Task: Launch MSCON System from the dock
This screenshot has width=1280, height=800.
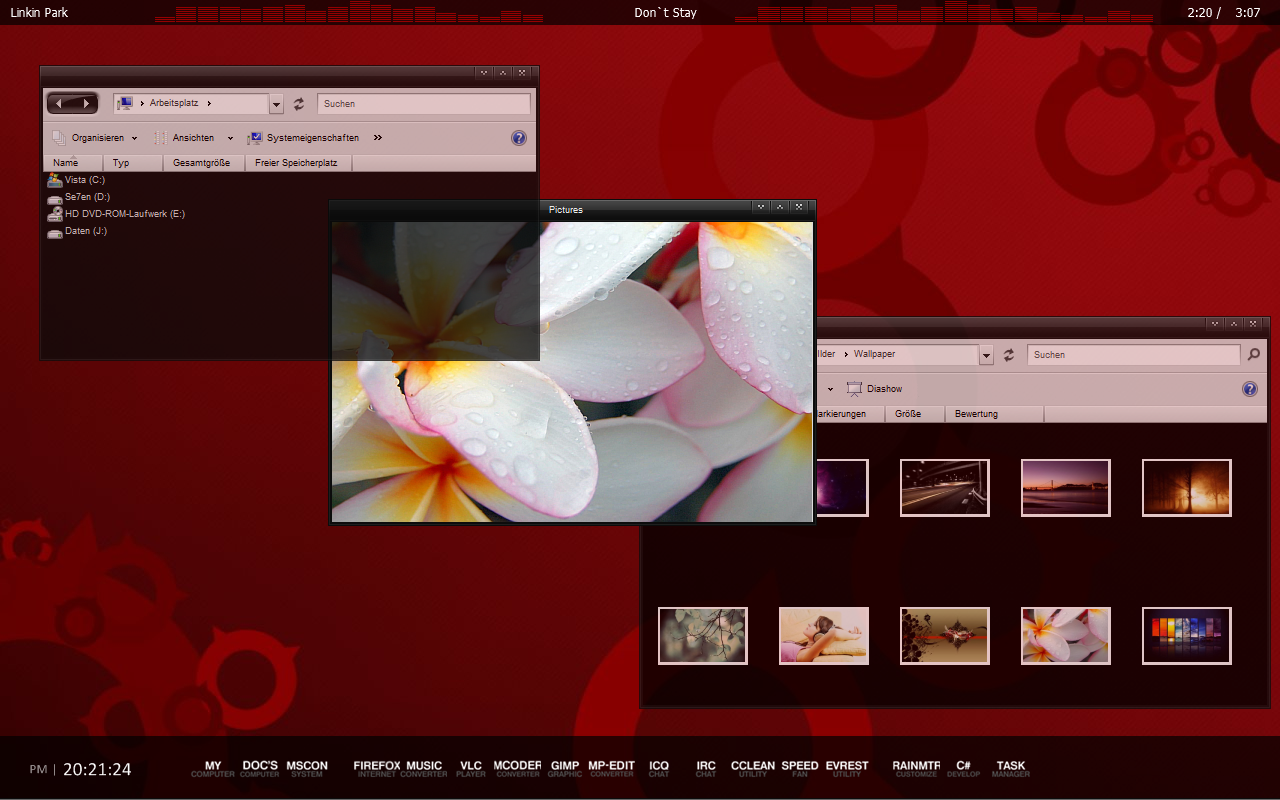Action: (307, 769)
